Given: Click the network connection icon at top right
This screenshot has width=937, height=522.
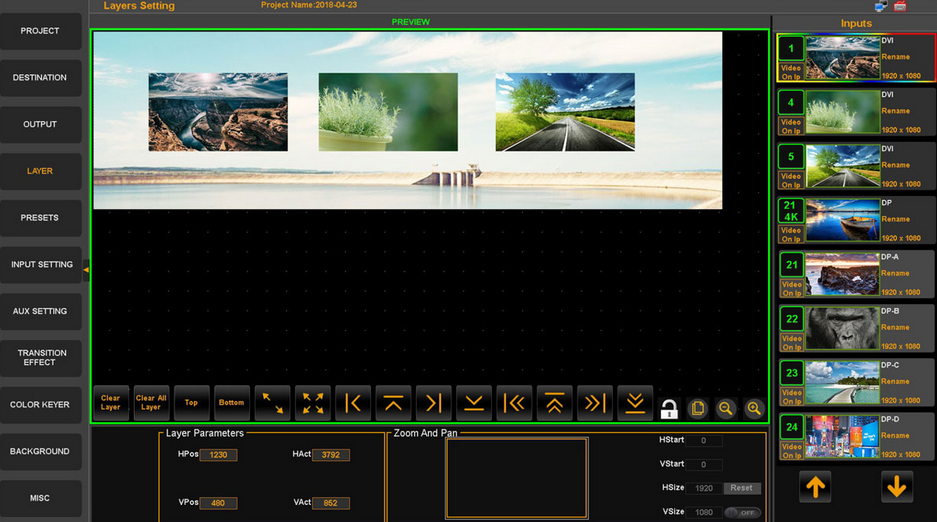Looking at the screenshot, I should pyautogui.click(x=881, y=6).
